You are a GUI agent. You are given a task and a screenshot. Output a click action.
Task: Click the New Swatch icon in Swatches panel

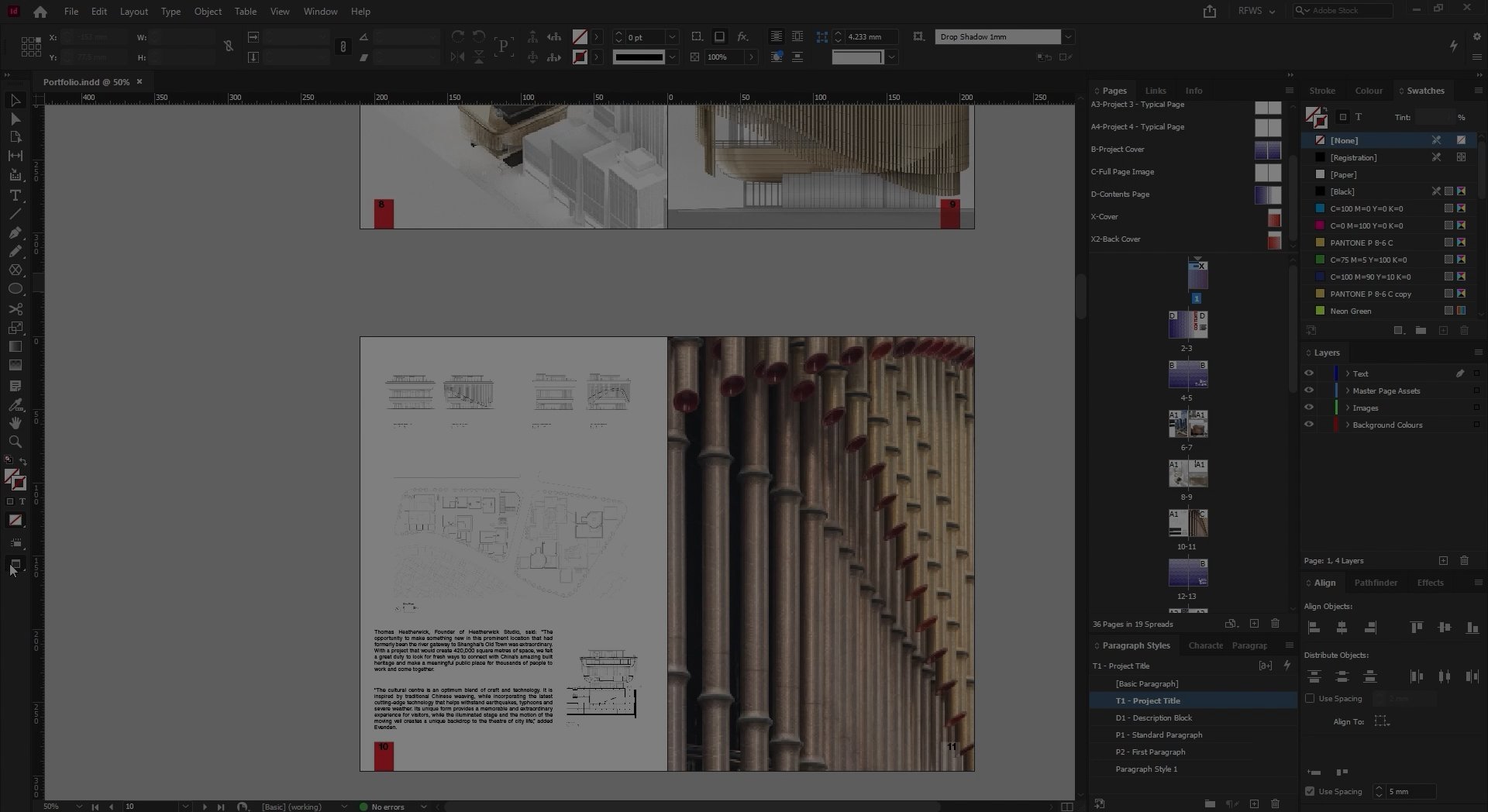[x=1444, y=330]
